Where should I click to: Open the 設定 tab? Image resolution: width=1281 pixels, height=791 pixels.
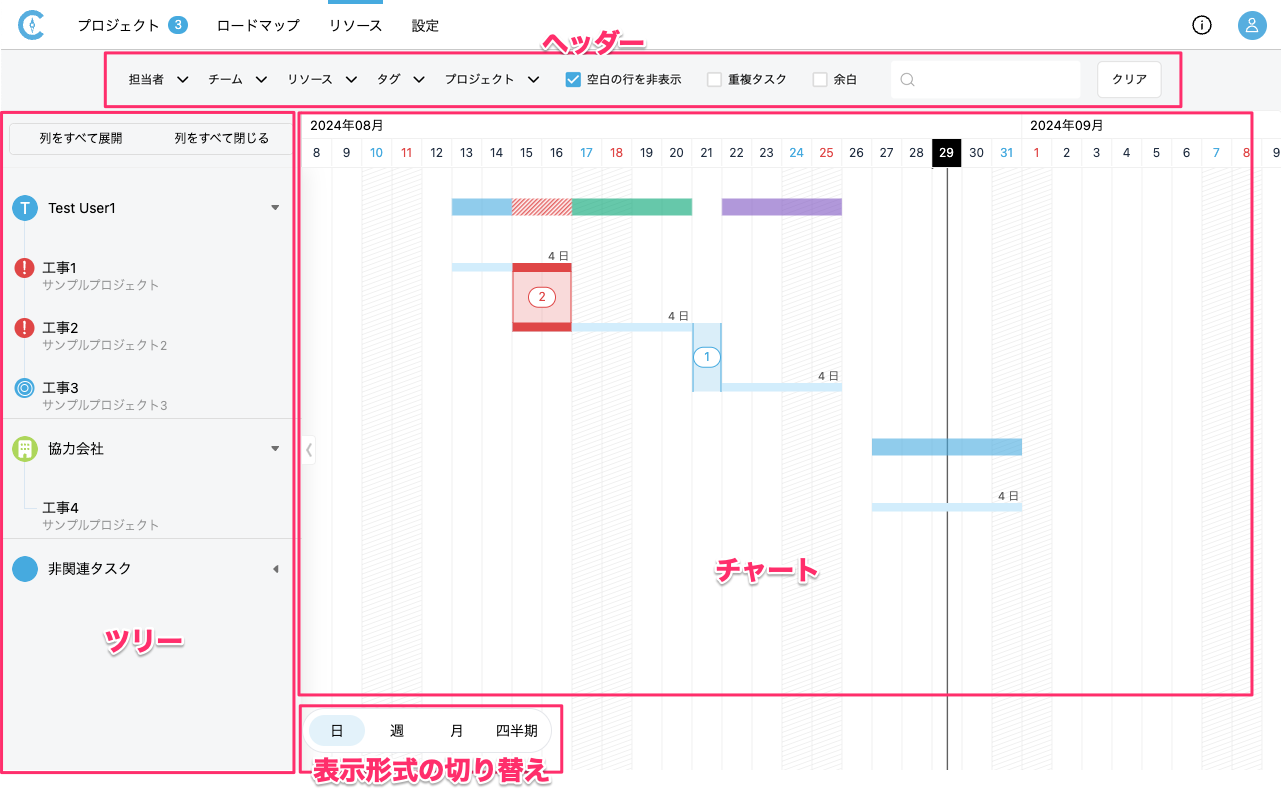(x=425, y=26)
